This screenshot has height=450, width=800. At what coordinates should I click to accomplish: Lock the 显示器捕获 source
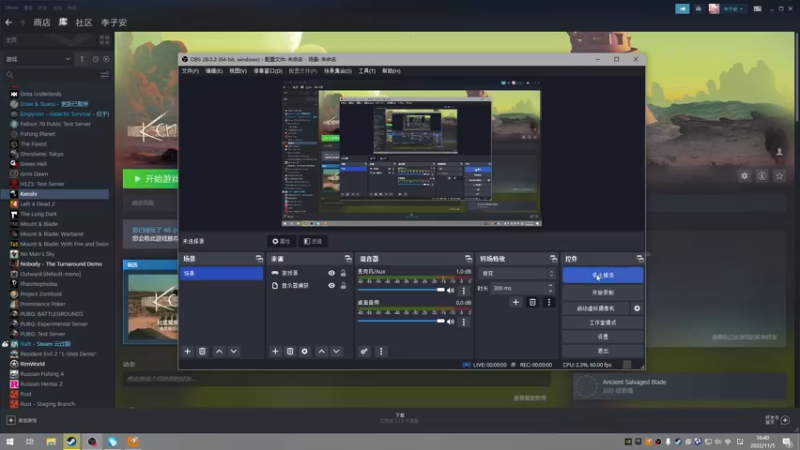coord(343,286)
